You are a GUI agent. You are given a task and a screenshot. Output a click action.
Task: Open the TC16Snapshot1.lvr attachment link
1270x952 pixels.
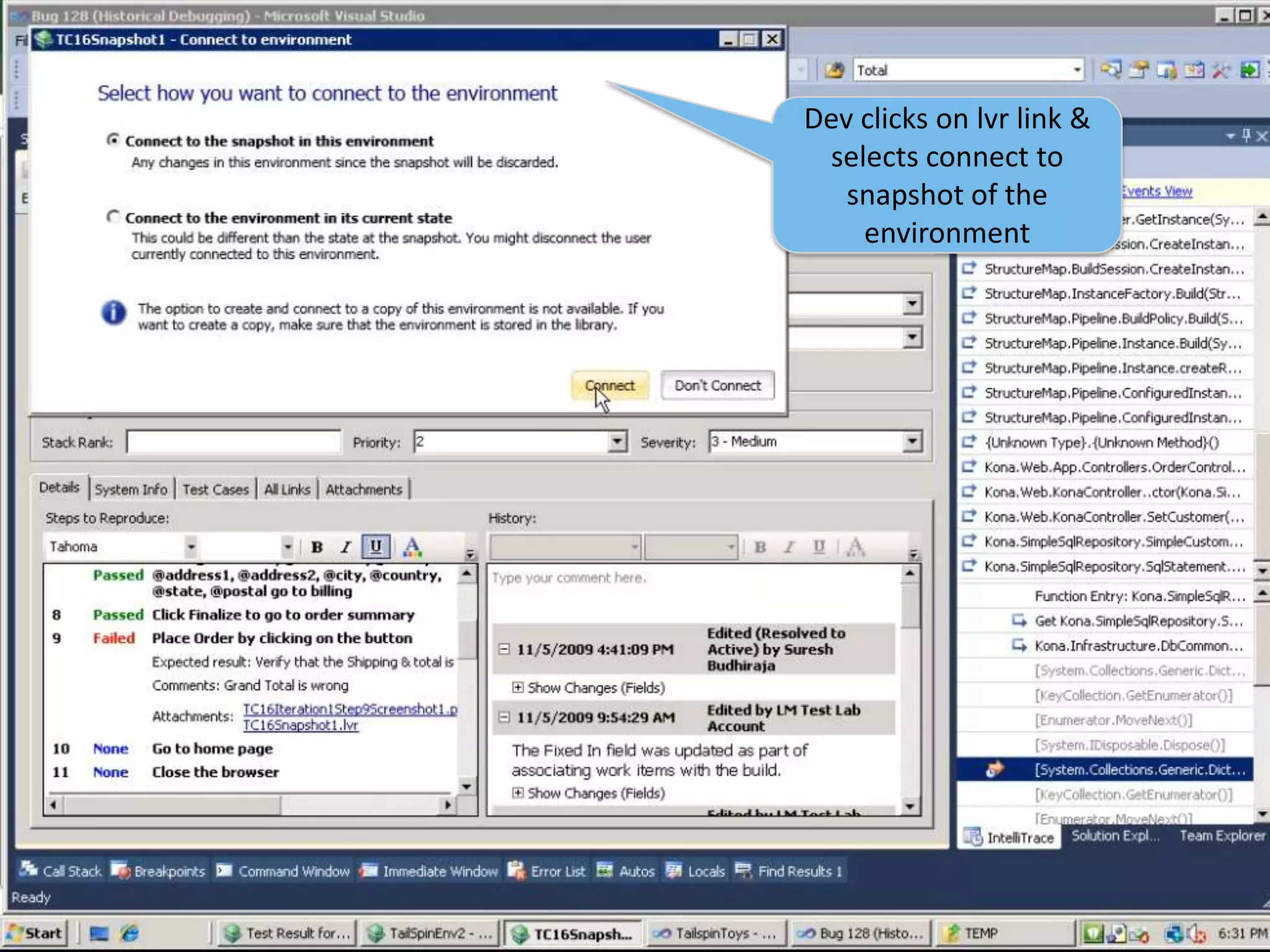click(301, 725)
